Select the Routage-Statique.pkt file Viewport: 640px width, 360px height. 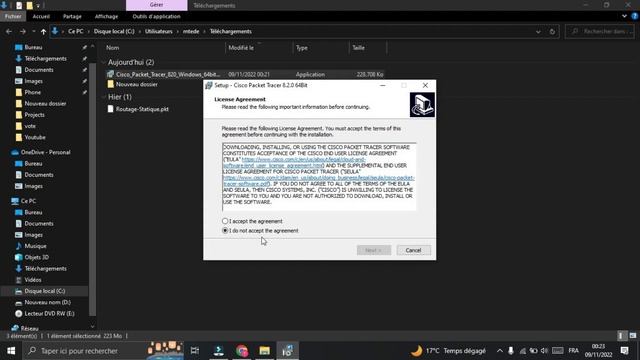click(x=142, y=109)
